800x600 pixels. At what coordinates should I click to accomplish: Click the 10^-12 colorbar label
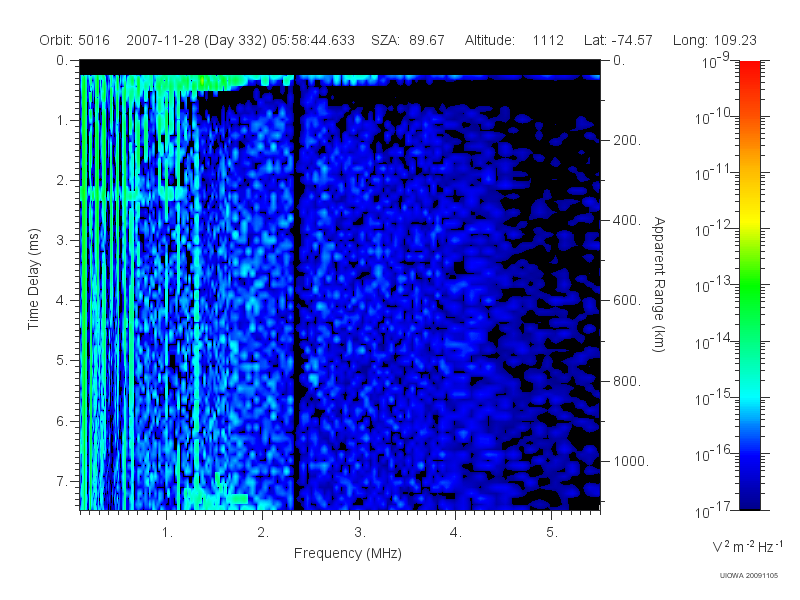point(713,229)
